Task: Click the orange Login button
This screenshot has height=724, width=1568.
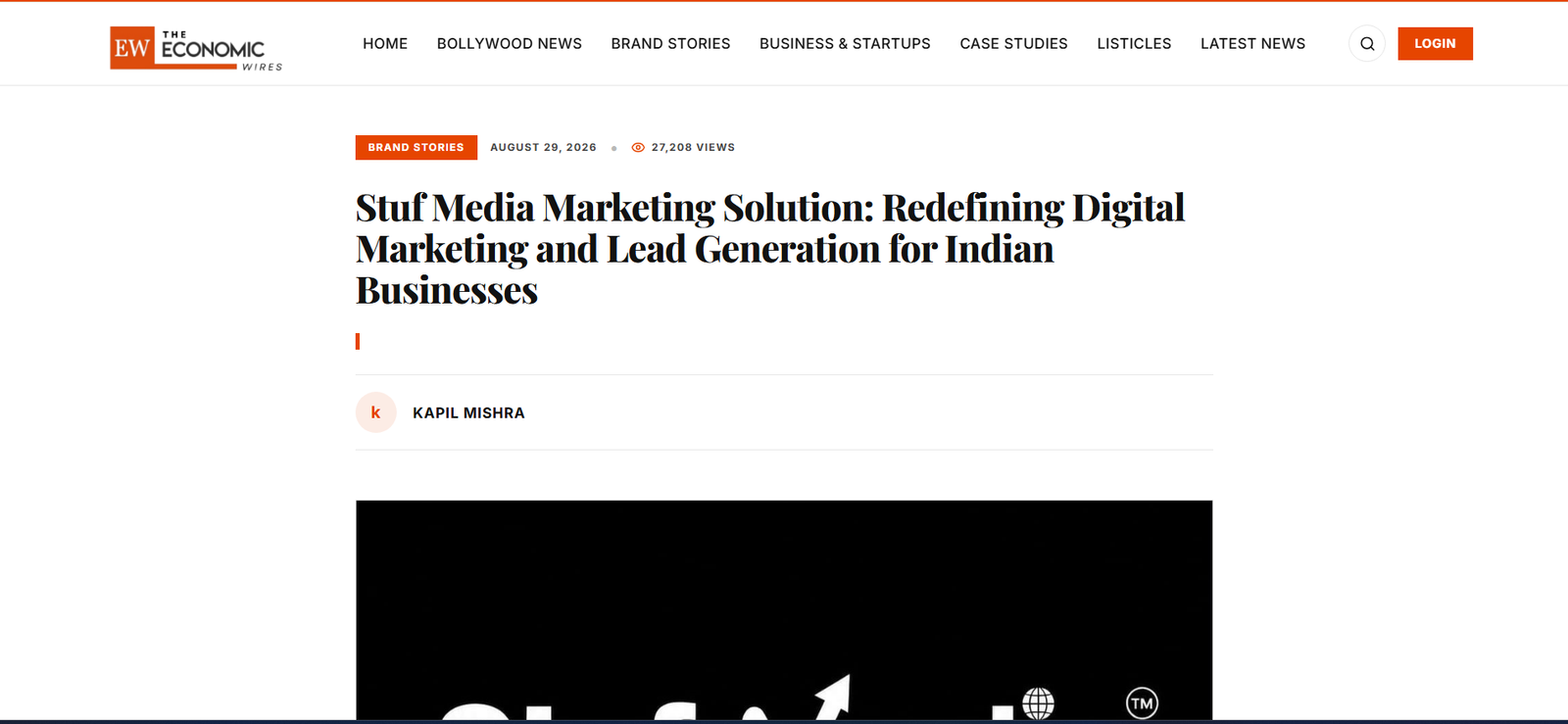Action: click(x=1435, y=44)
